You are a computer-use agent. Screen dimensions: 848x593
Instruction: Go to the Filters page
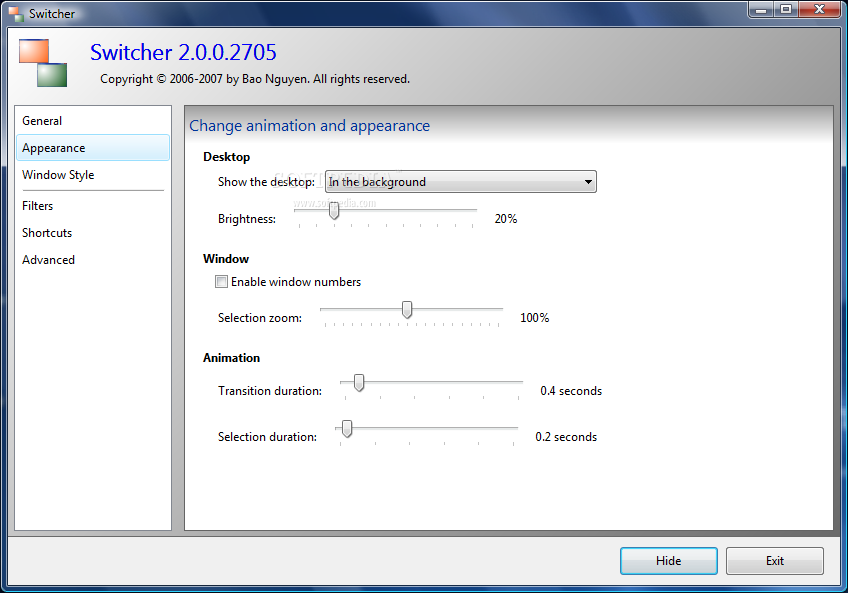coord(92,206)
